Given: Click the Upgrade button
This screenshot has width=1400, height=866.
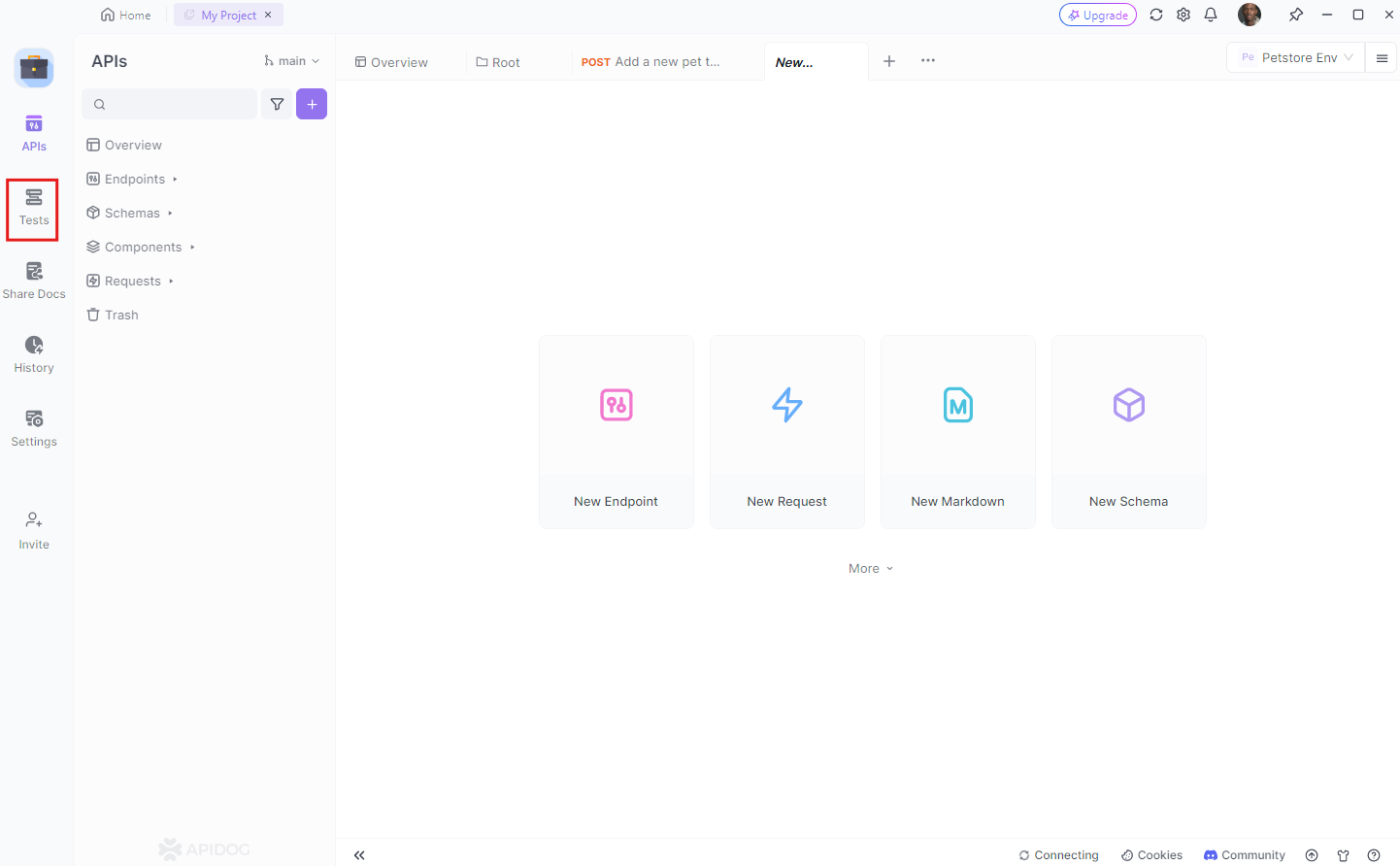Looking at the screenshot, I should [1097, 15].
